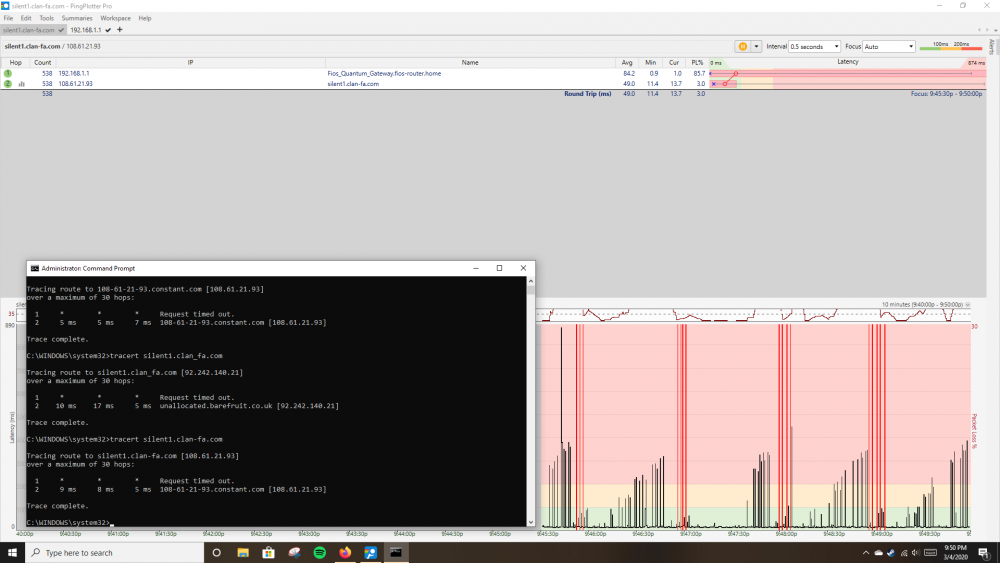Click the Type here to search box
Viewport: 1000px width, 563px height.
pyautogui.click(x=115, y=553)
